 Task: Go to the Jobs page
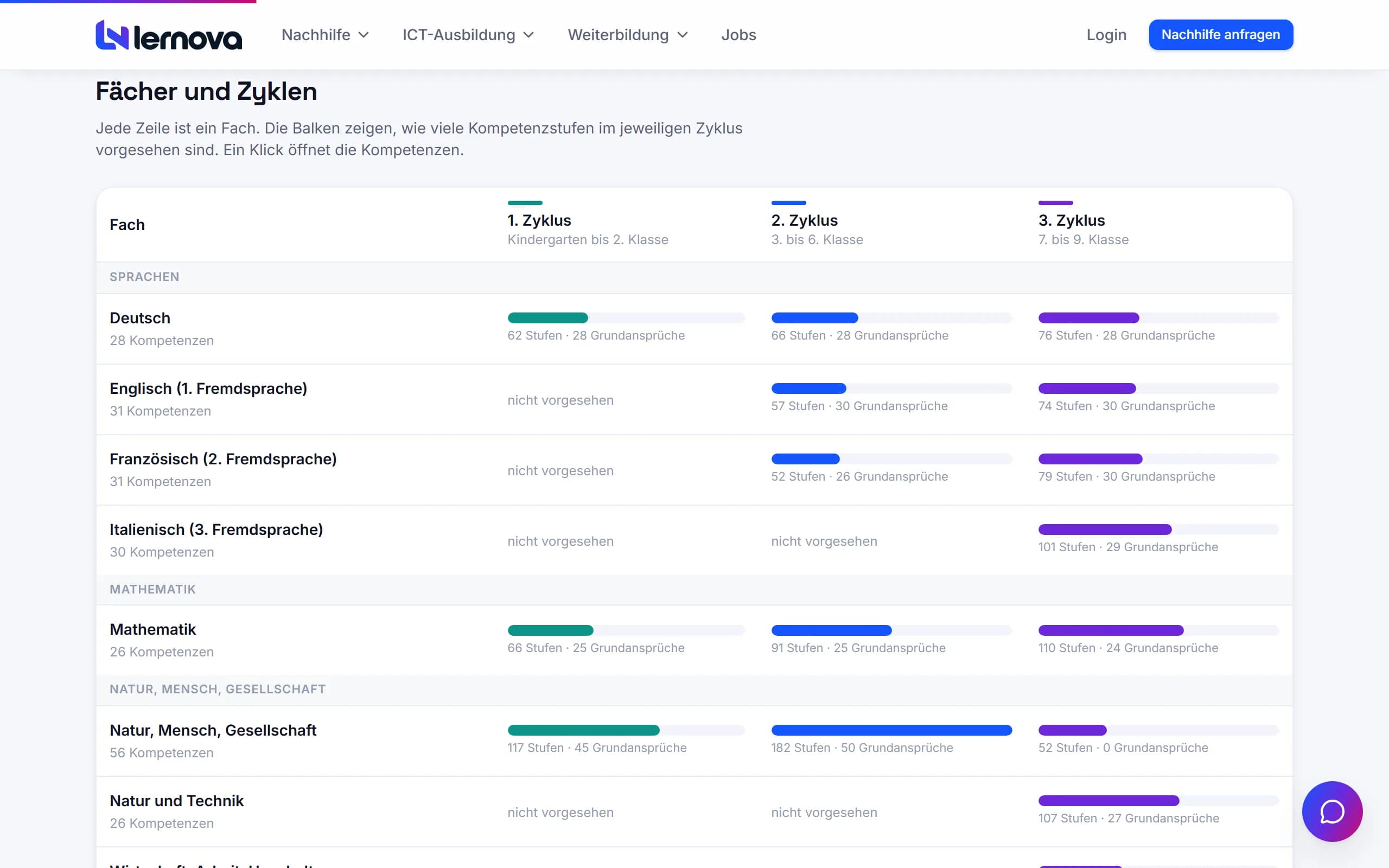(738, 35)
